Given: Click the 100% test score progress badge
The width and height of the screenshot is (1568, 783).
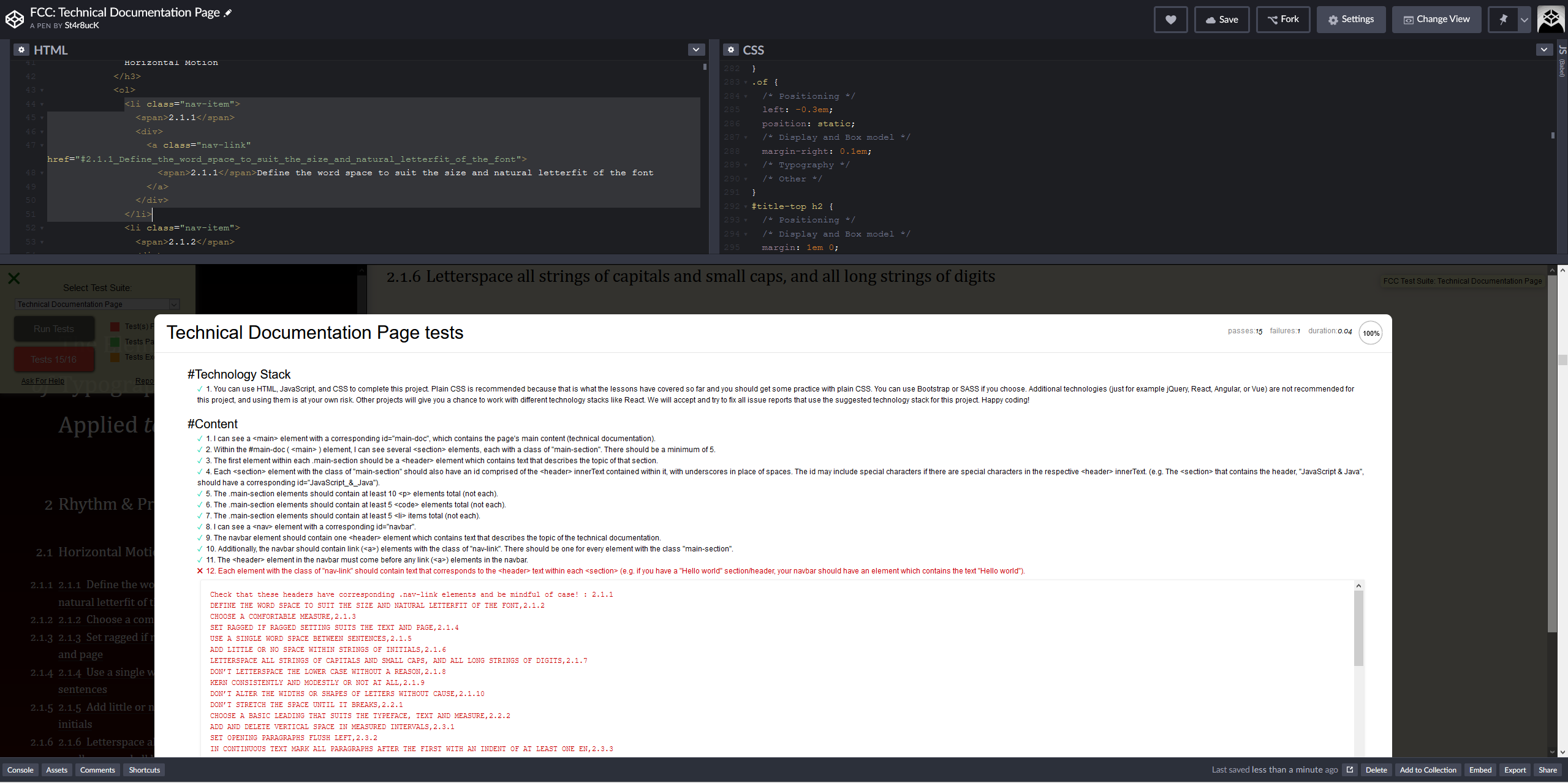Looking at the screenshot, I should pyautogui.click(x=1370, y=333).
